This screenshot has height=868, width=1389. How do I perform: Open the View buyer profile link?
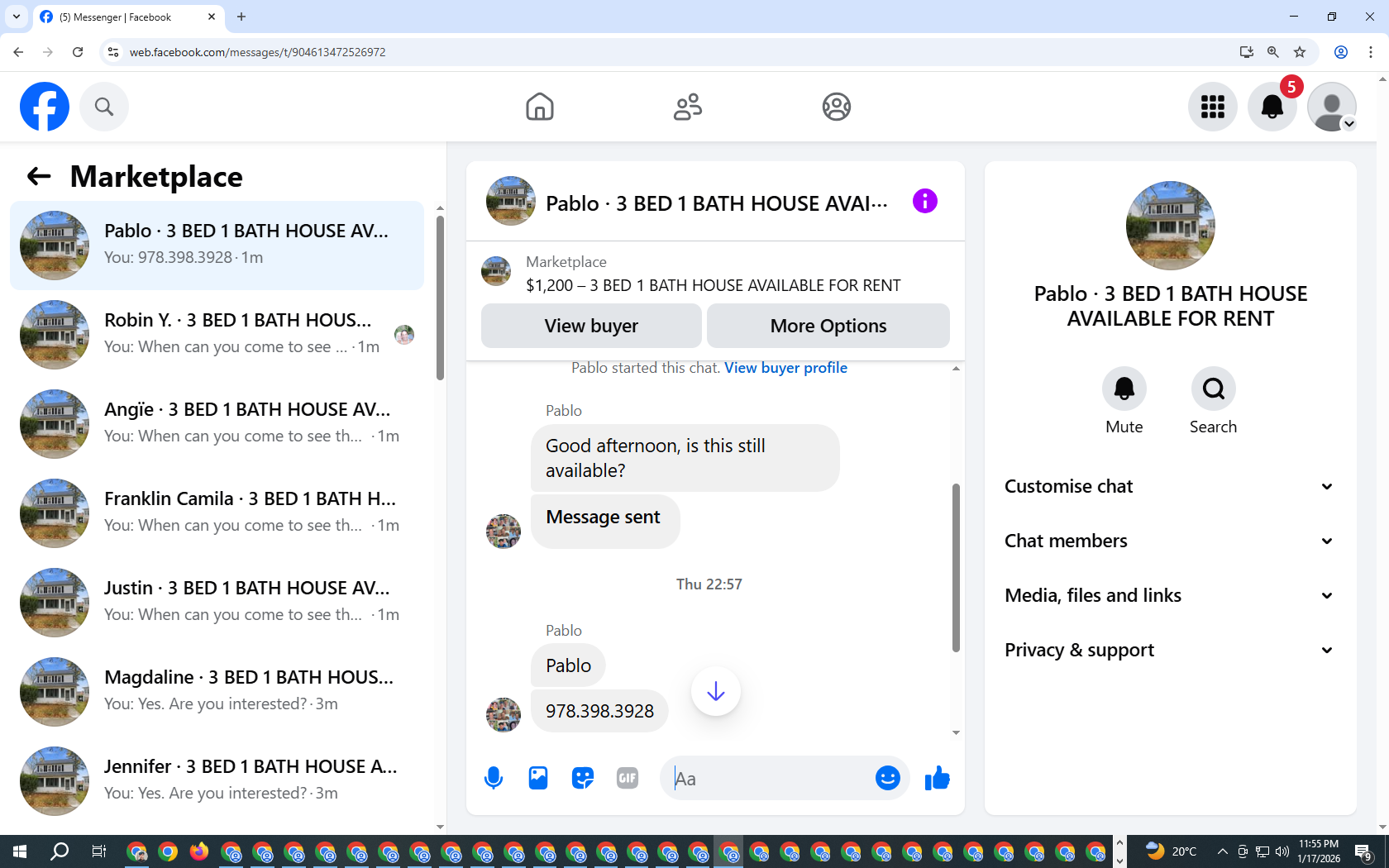(785, 368)
